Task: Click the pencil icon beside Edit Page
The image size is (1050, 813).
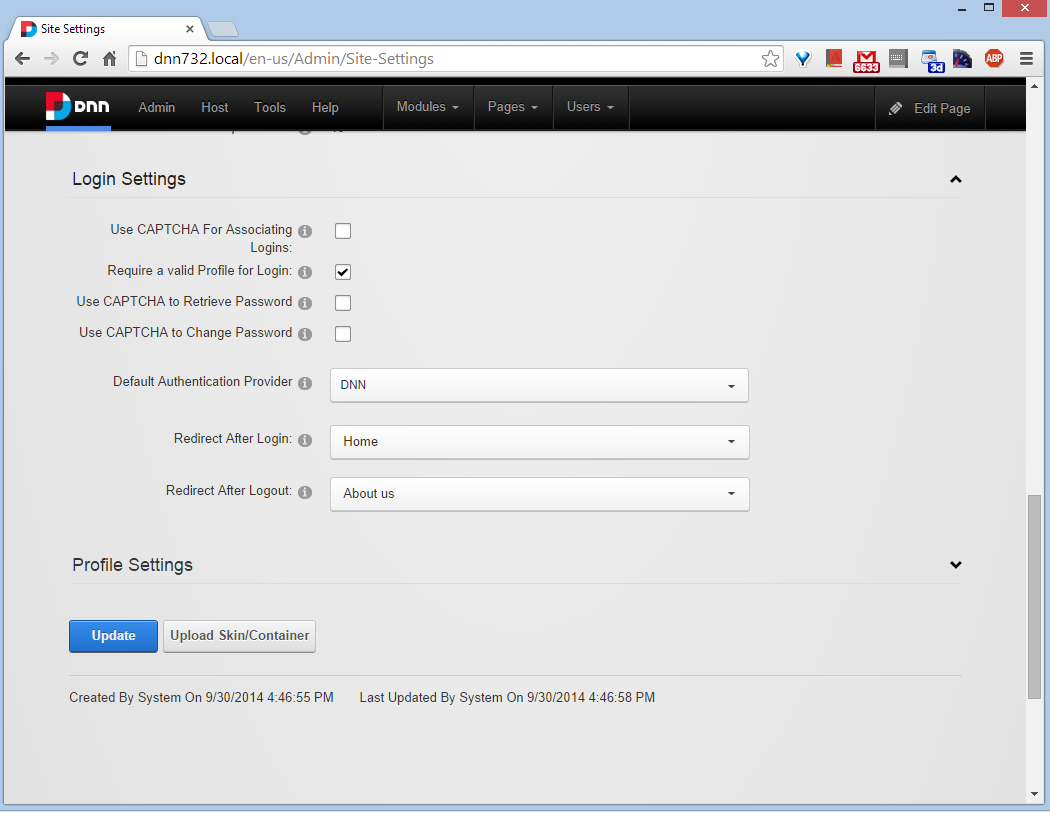Action: tap(895, 108)
